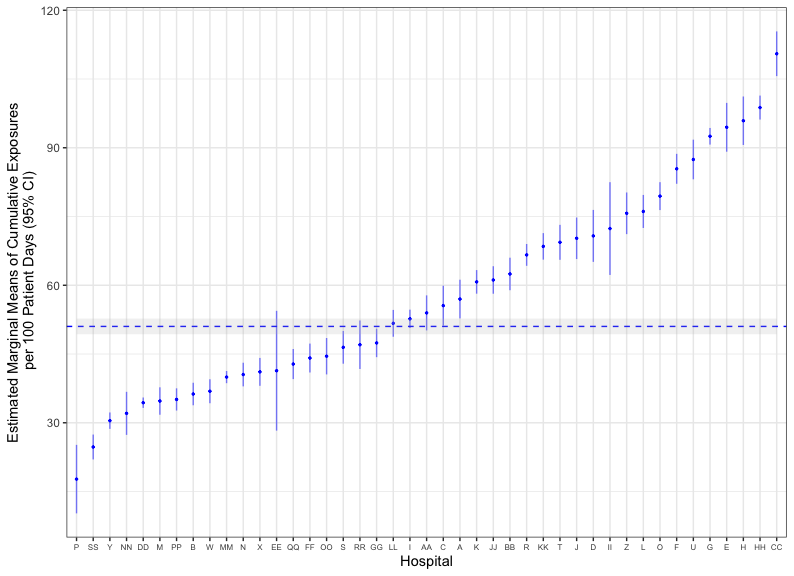Click the dashed horizontal overall mean line
The height and width of the screenshot is (576, 794).
[x=426, y=326]
